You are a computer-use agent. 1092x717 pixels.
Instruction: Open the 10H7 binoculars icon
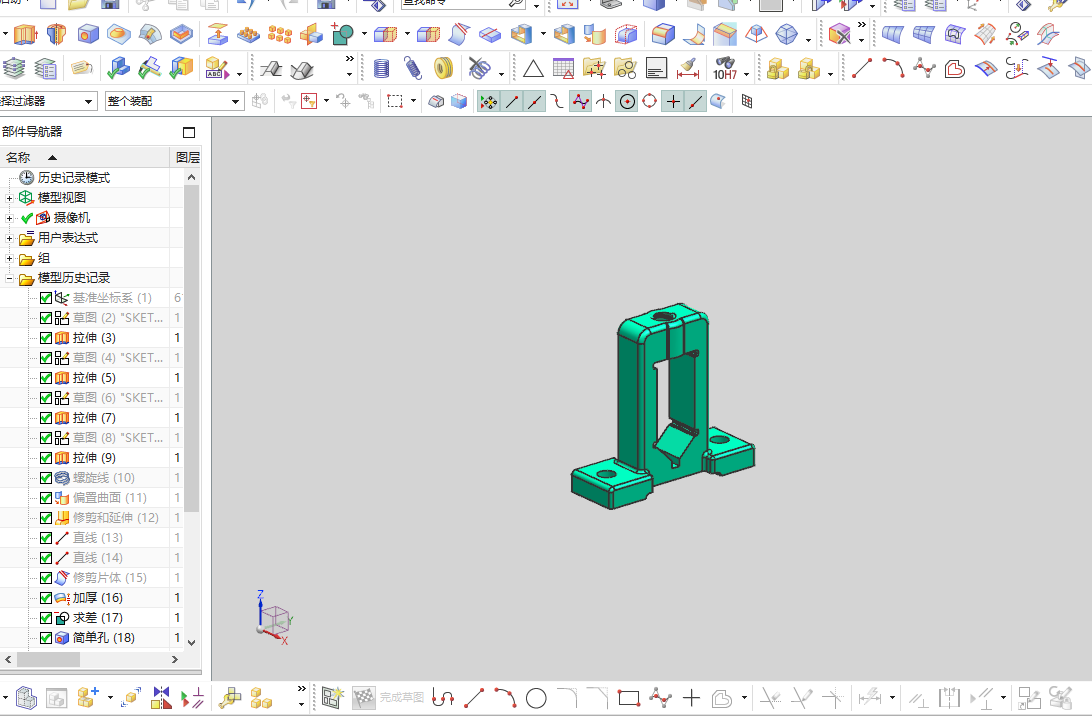[x=725, y=68]
